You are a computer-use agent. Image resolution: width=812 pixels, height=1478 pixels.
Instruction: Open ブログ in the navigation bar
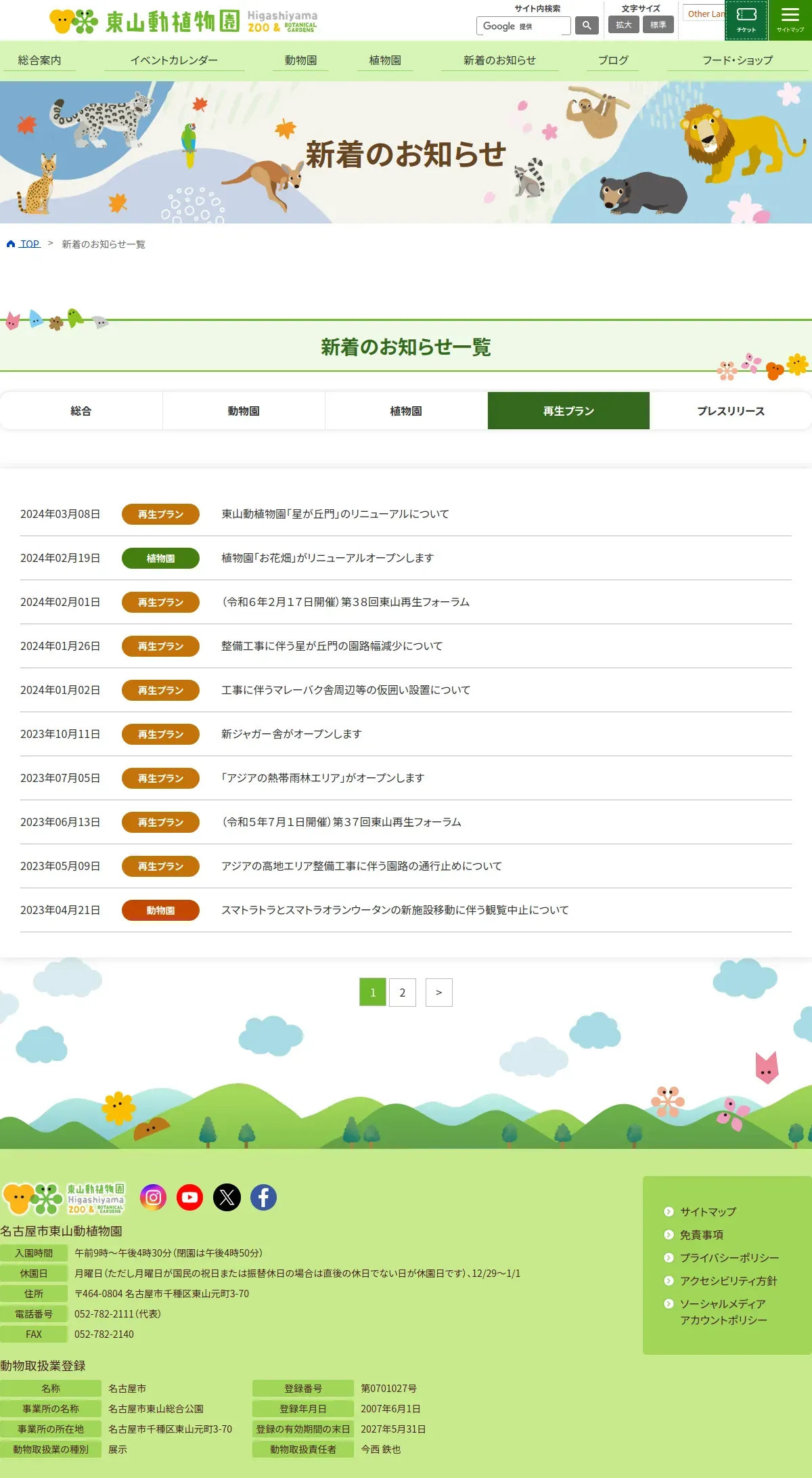(x=613, y=60)
